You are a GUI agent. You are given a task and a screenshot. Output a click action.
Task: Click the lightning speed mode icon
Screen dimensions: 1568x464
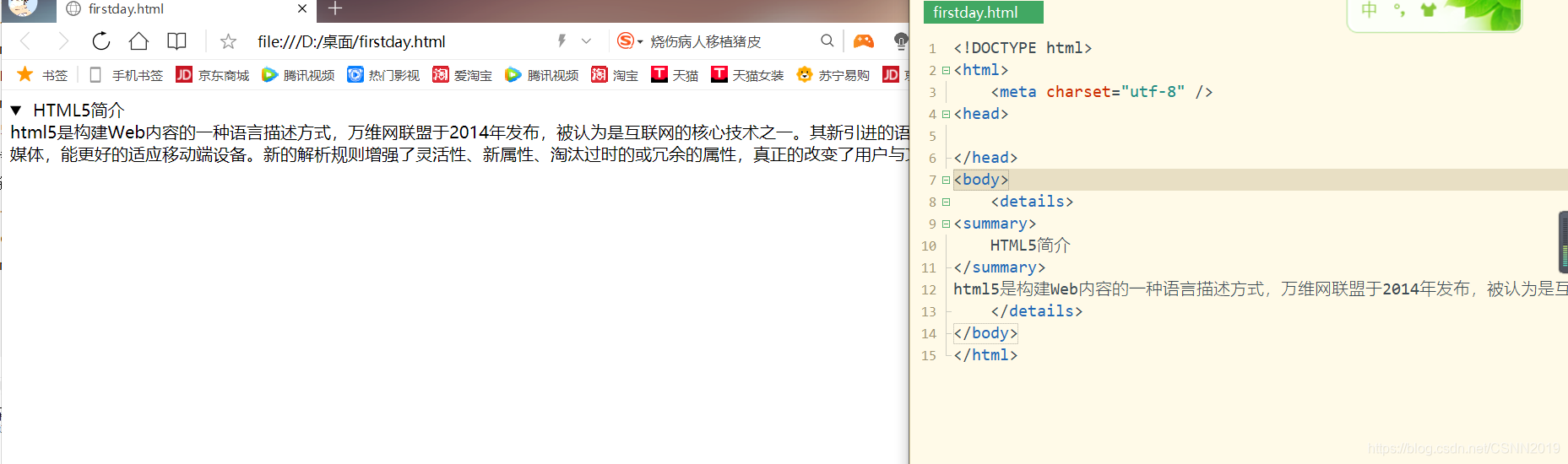562,40
